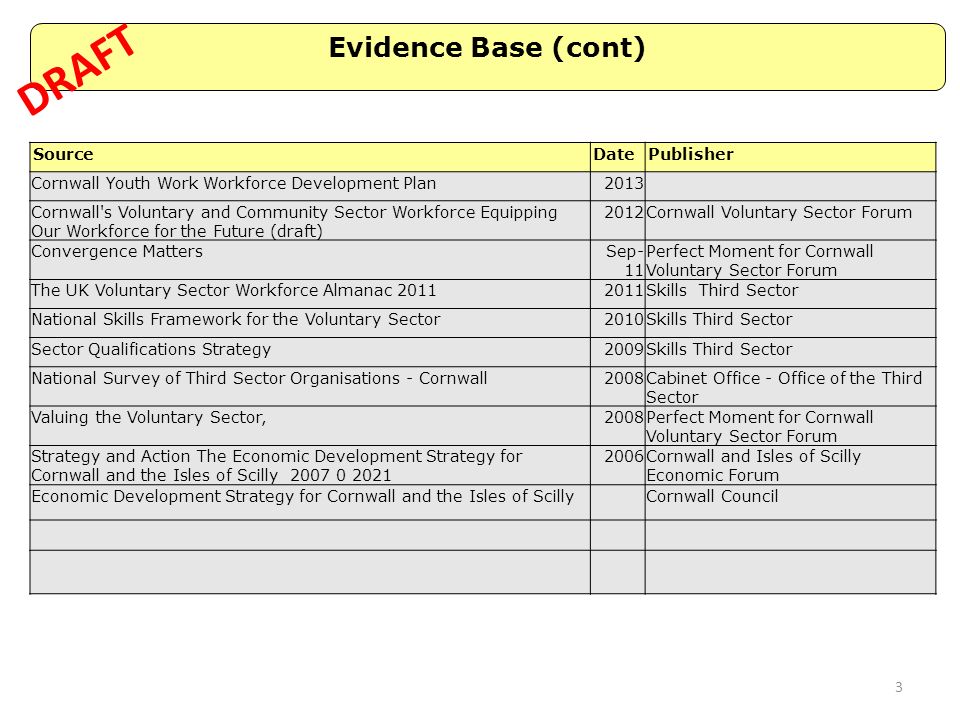Click the 'Cornwall Council' publisher cell

tap(790, 503)
